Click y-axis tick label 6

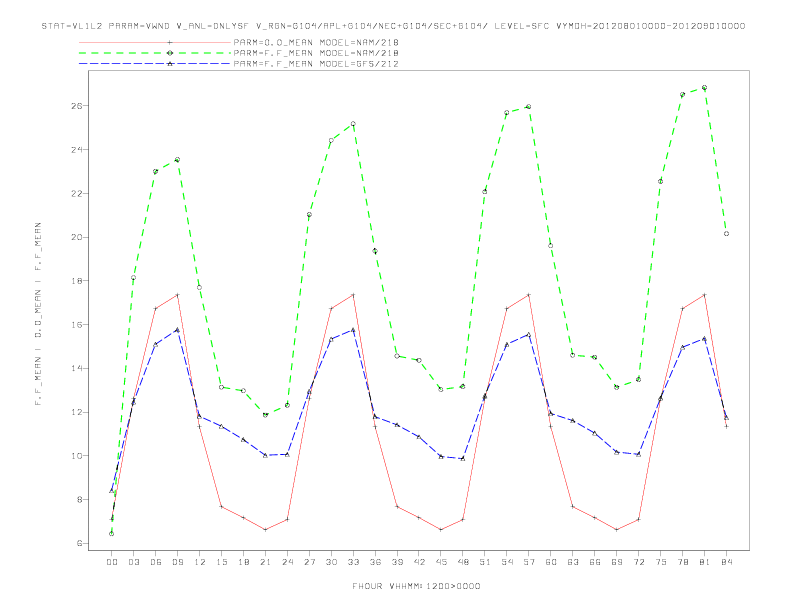coord(79,543)
